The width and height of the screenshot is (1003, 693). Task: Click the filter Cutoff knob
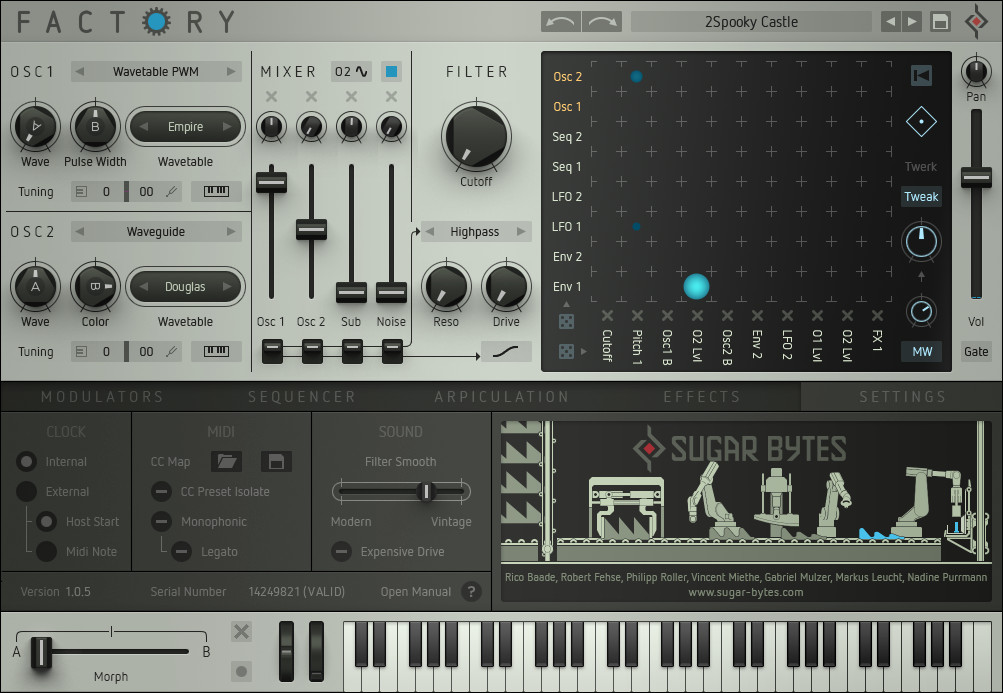click(x=477, y=136)
